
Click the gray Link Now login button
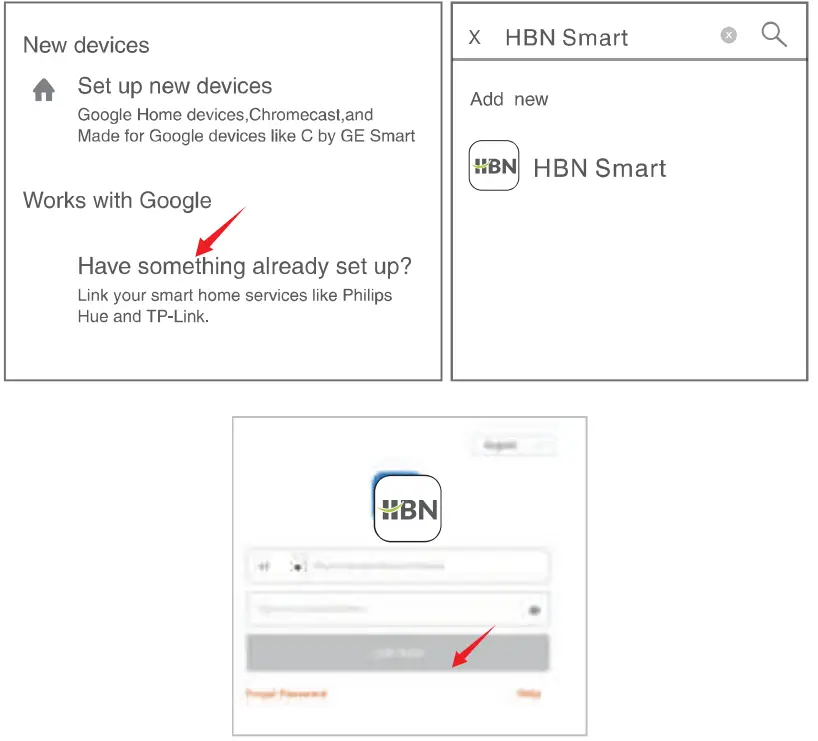398,652
